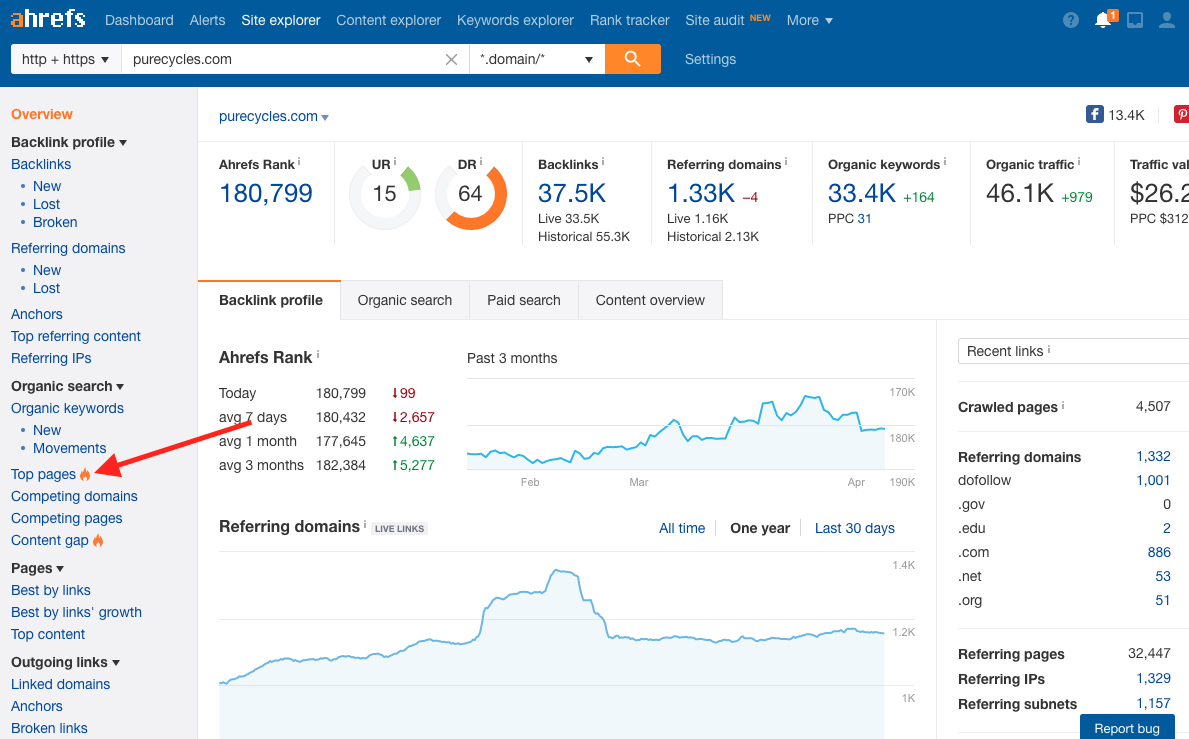Click the dofollow 1,001 count

pyautogui.click(x=1153, y=481)
